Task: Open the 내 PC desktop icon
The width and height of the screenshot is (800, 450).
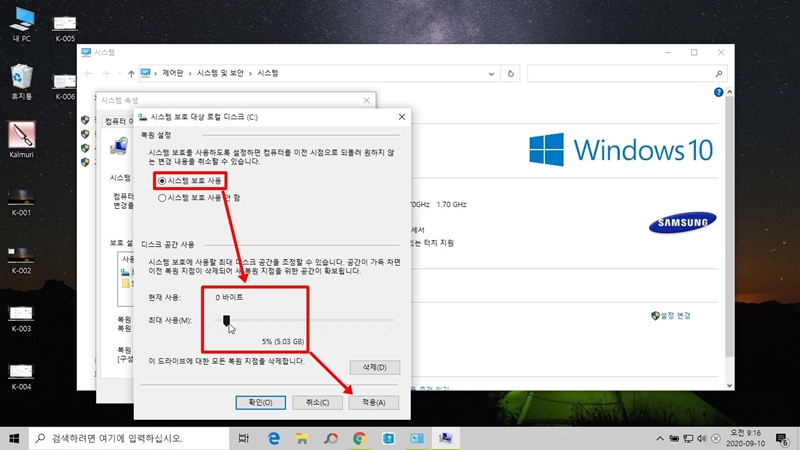Action: pos(21,24)
